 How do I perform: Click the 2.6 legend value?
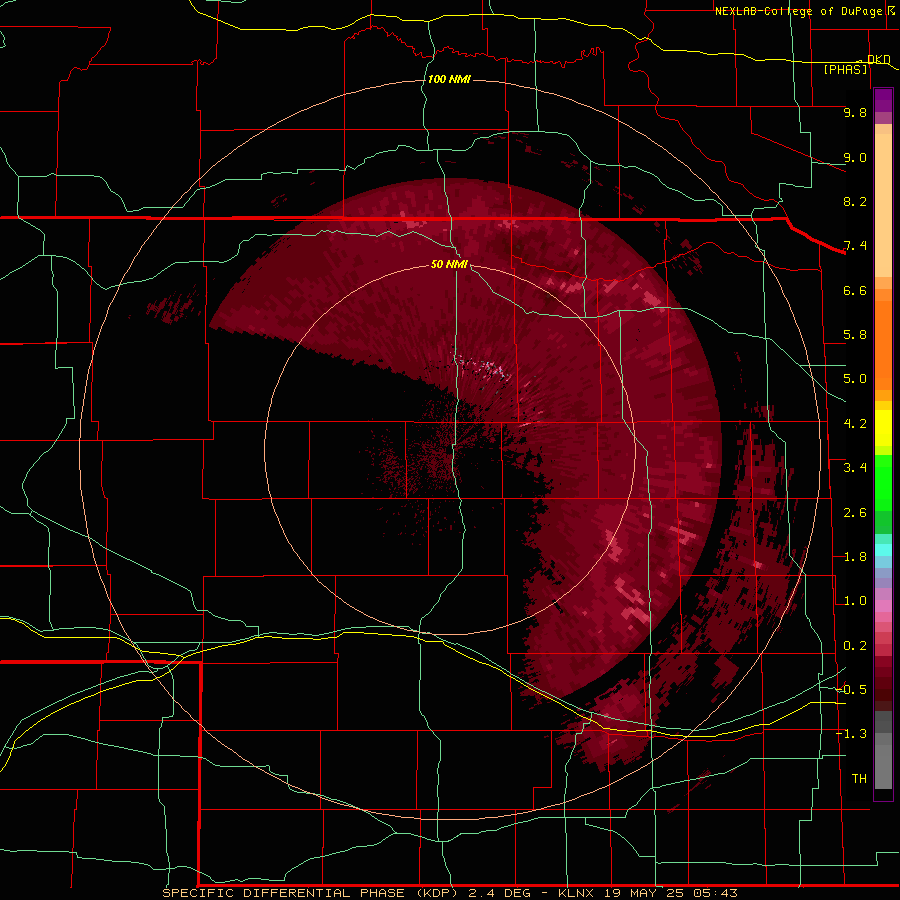[x=855, y=513]
